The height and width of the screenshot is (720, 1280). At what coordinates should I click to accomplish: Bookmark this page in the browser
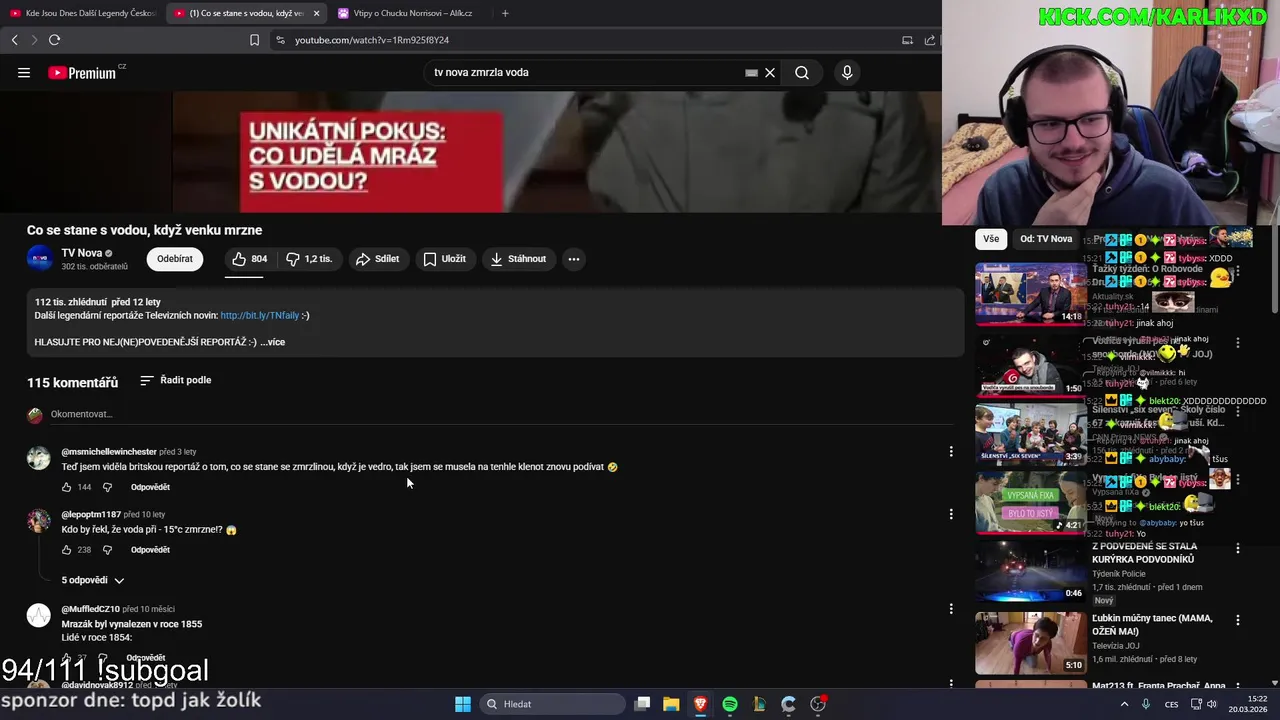pyautogui.click(x=254, y=40)
